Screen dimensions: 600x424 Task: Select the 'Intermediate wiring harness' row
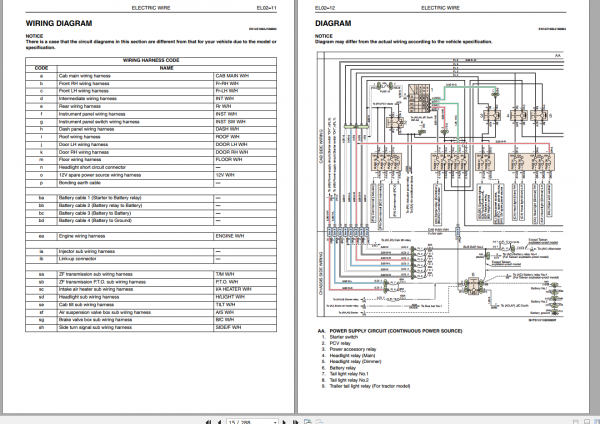(x=151, y=99)
